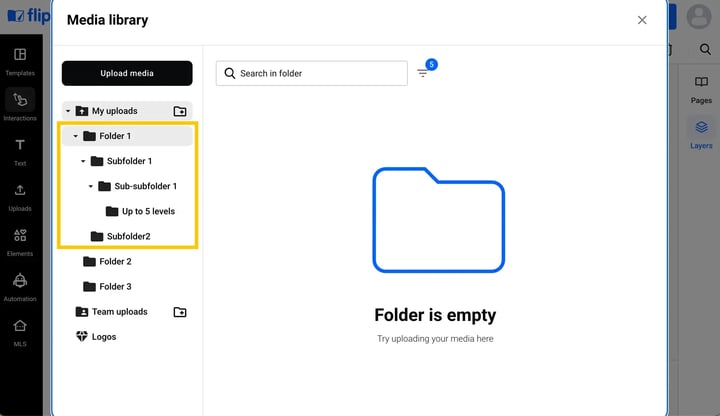Select the Text tool in sidebar
This screenshot has height=416, width=720.
tap(20, 152)
